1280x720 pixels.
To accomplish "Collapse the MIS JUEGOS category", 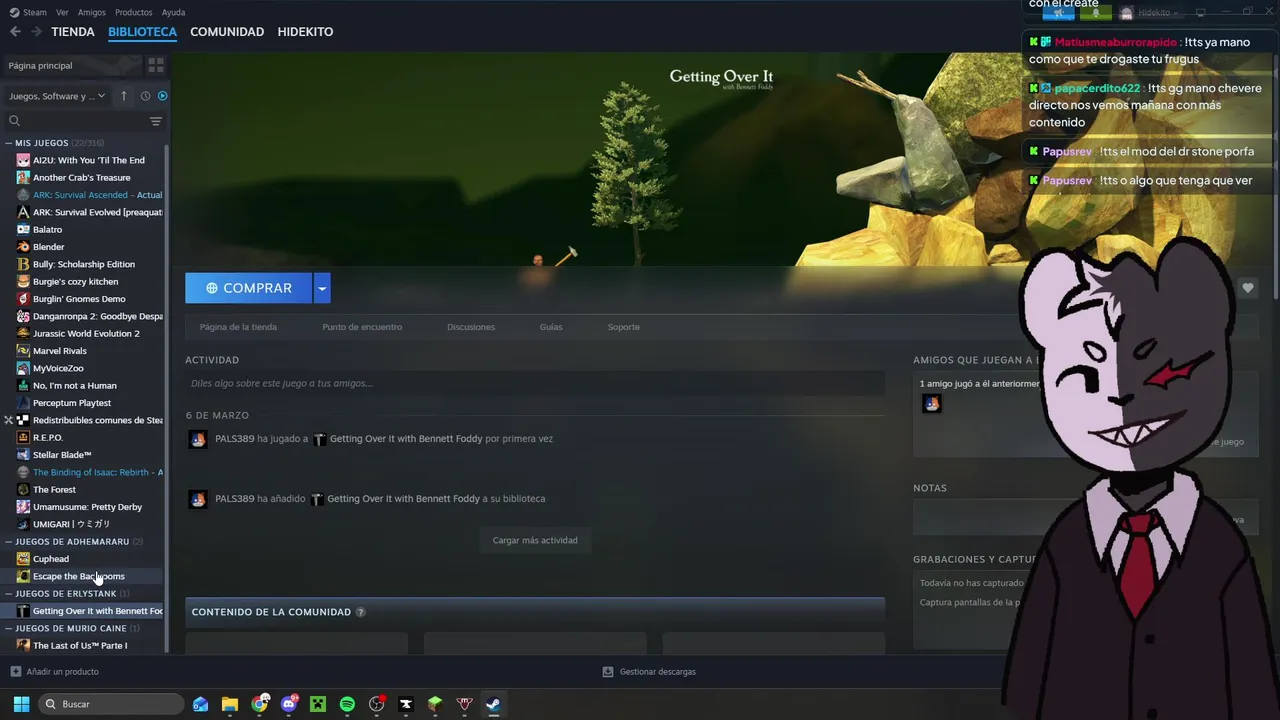I will click(x=9, y=143).
